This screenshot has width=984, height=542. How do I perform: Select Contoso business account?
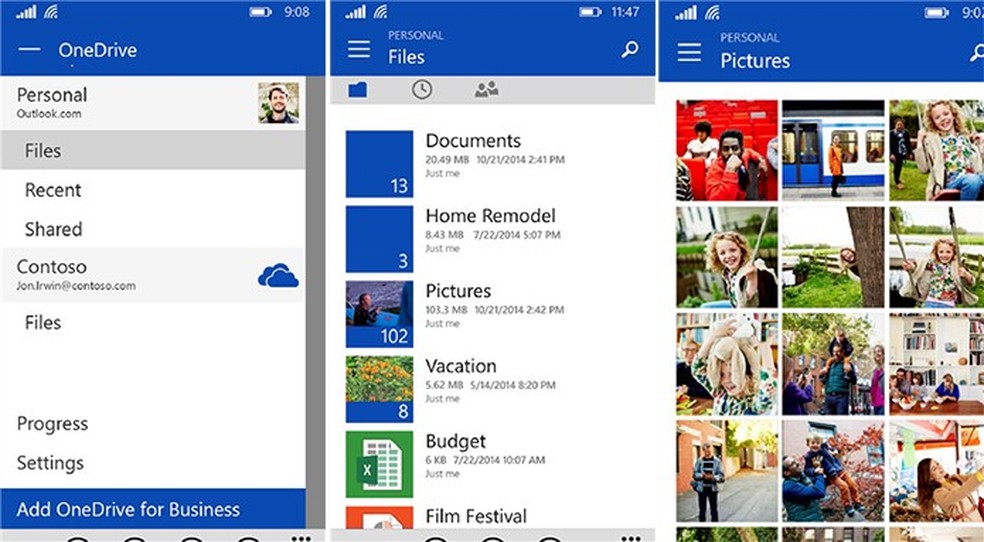(153, 275)
